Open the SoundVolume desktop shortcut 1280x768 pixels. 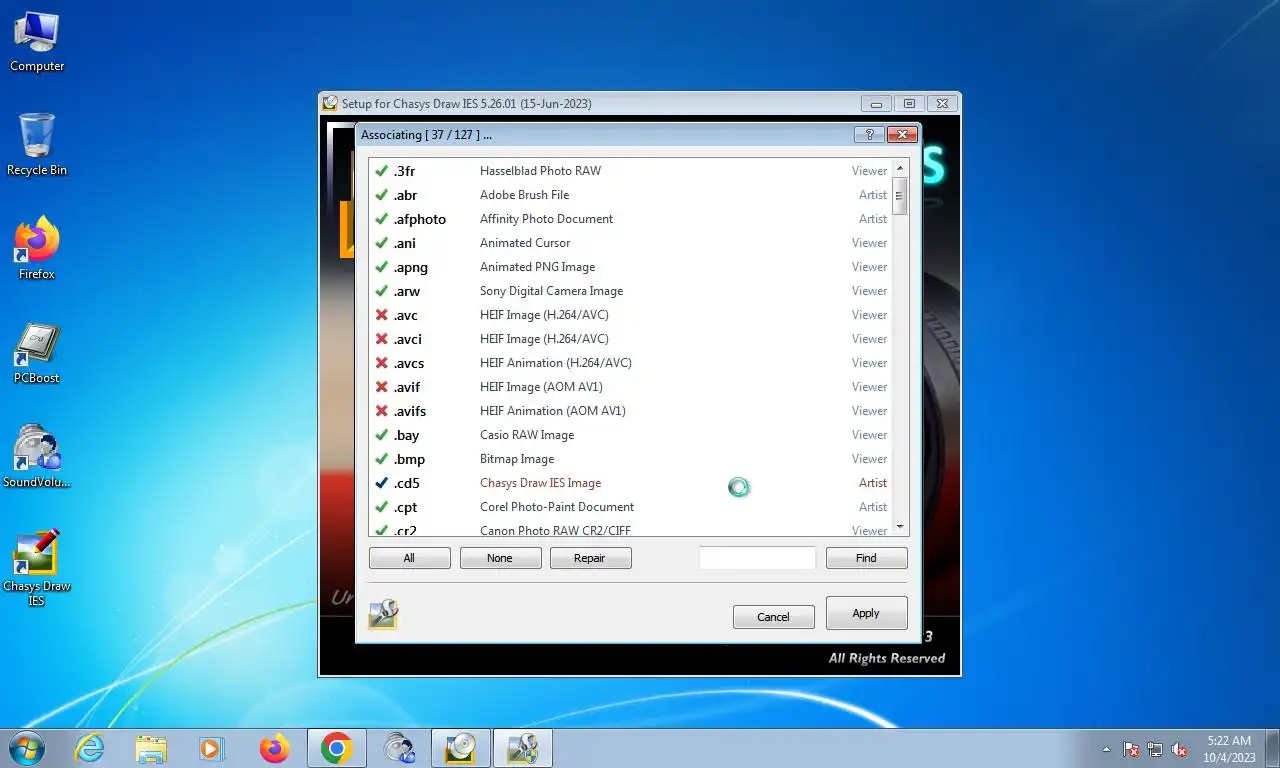(37, 457)
